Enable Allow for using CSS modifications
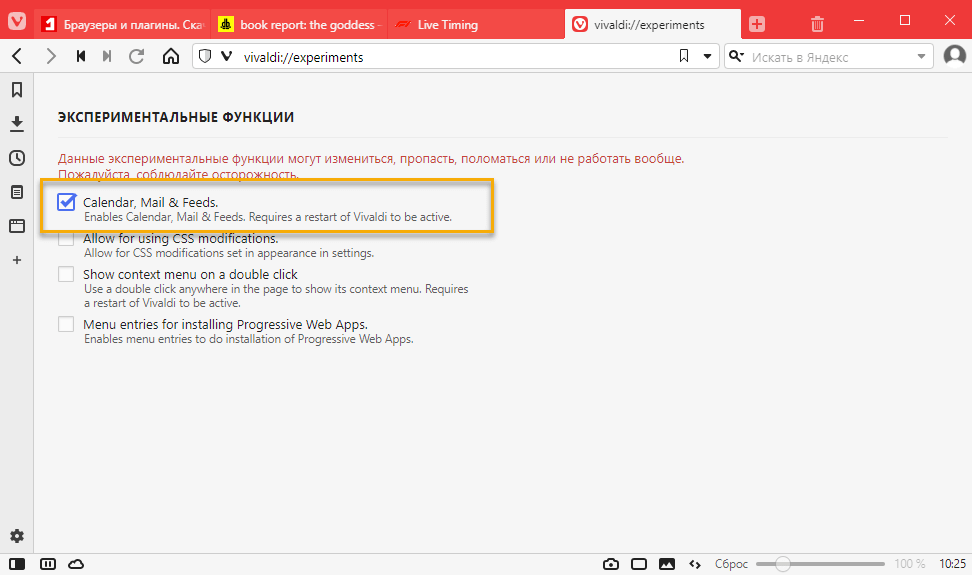Viewport: 972px width, 575px height. (66, 238)
